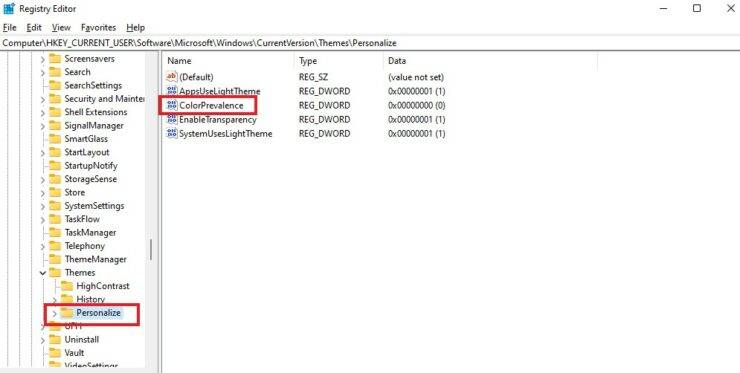Expand the StartLayout key
Image resolution: width=740 pixels, height=373 pixels.
43,153
